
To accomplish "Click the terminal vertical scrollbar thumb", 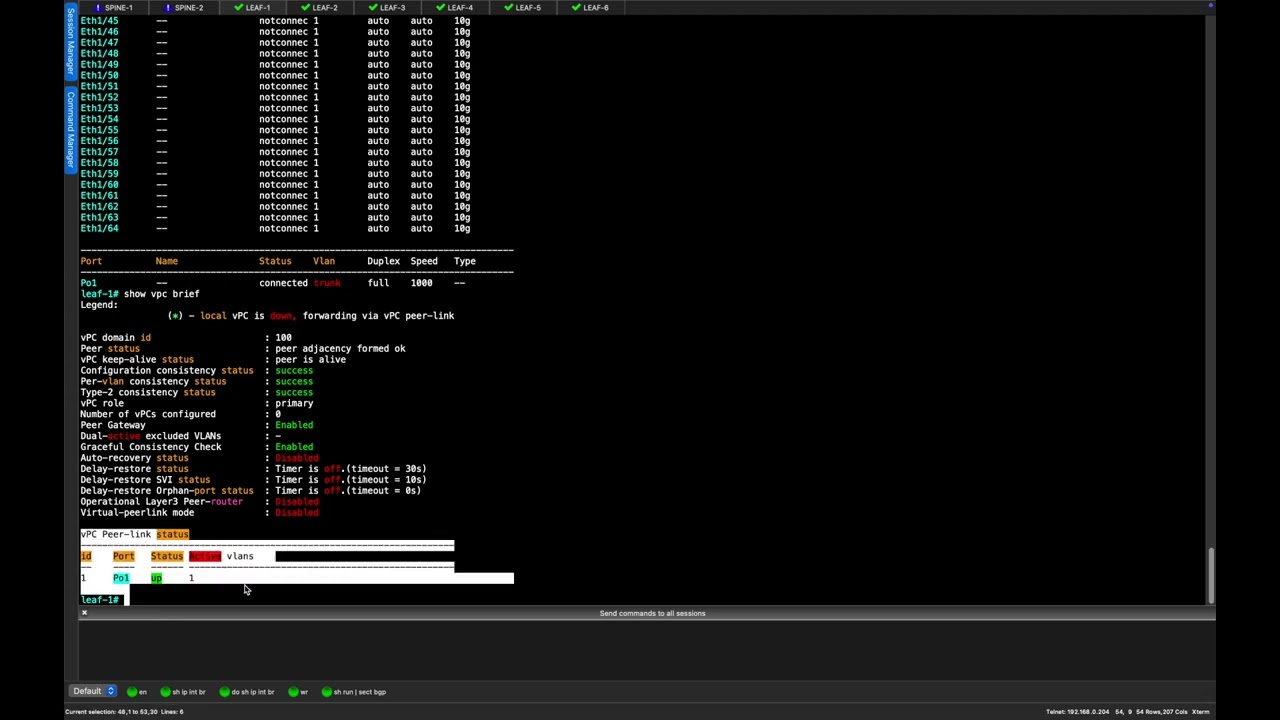I will (x=1210, y=575).
